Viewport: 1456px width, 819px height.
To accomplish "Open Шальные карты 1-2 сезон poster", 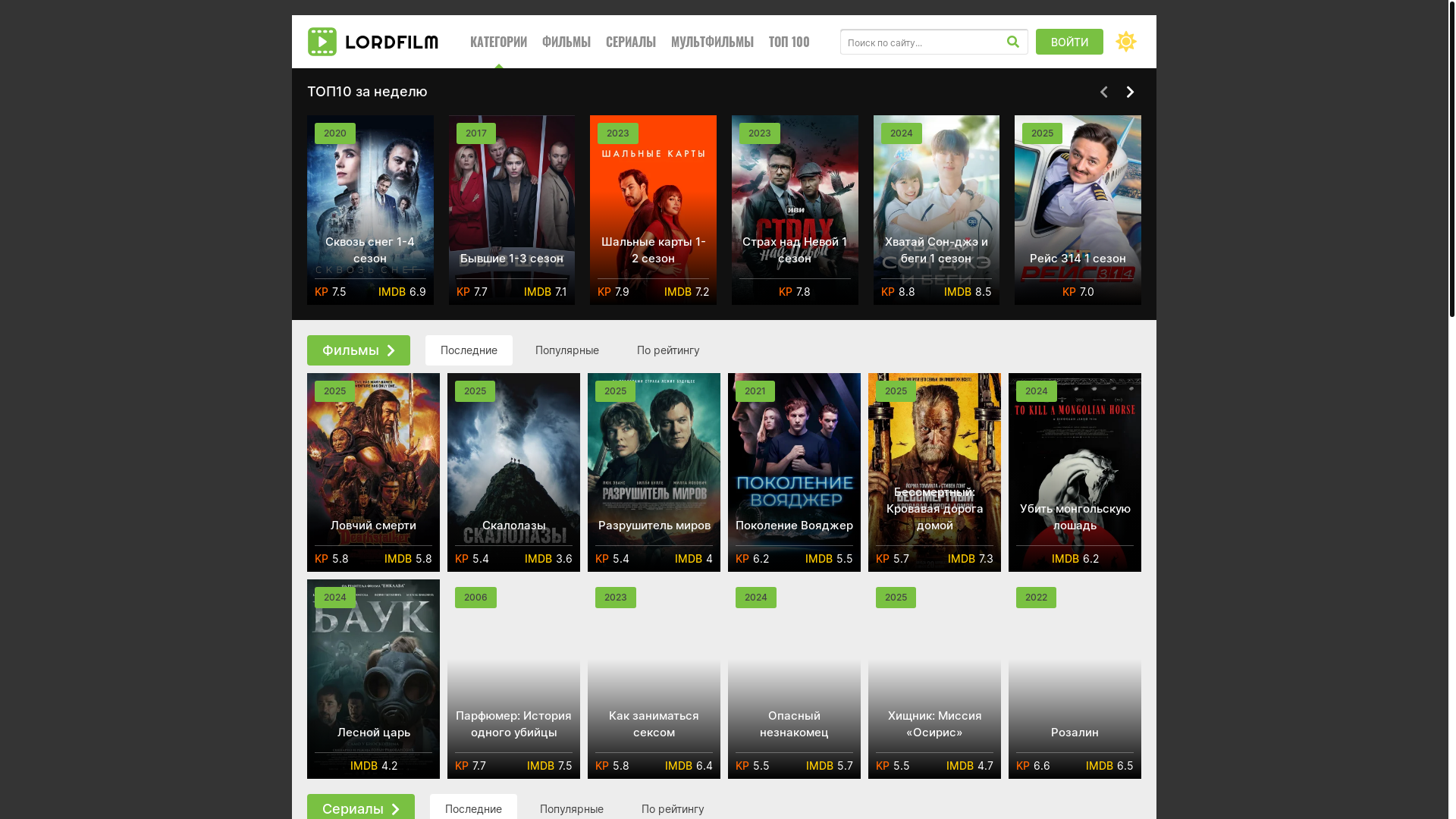I will (x=653, y=210).
